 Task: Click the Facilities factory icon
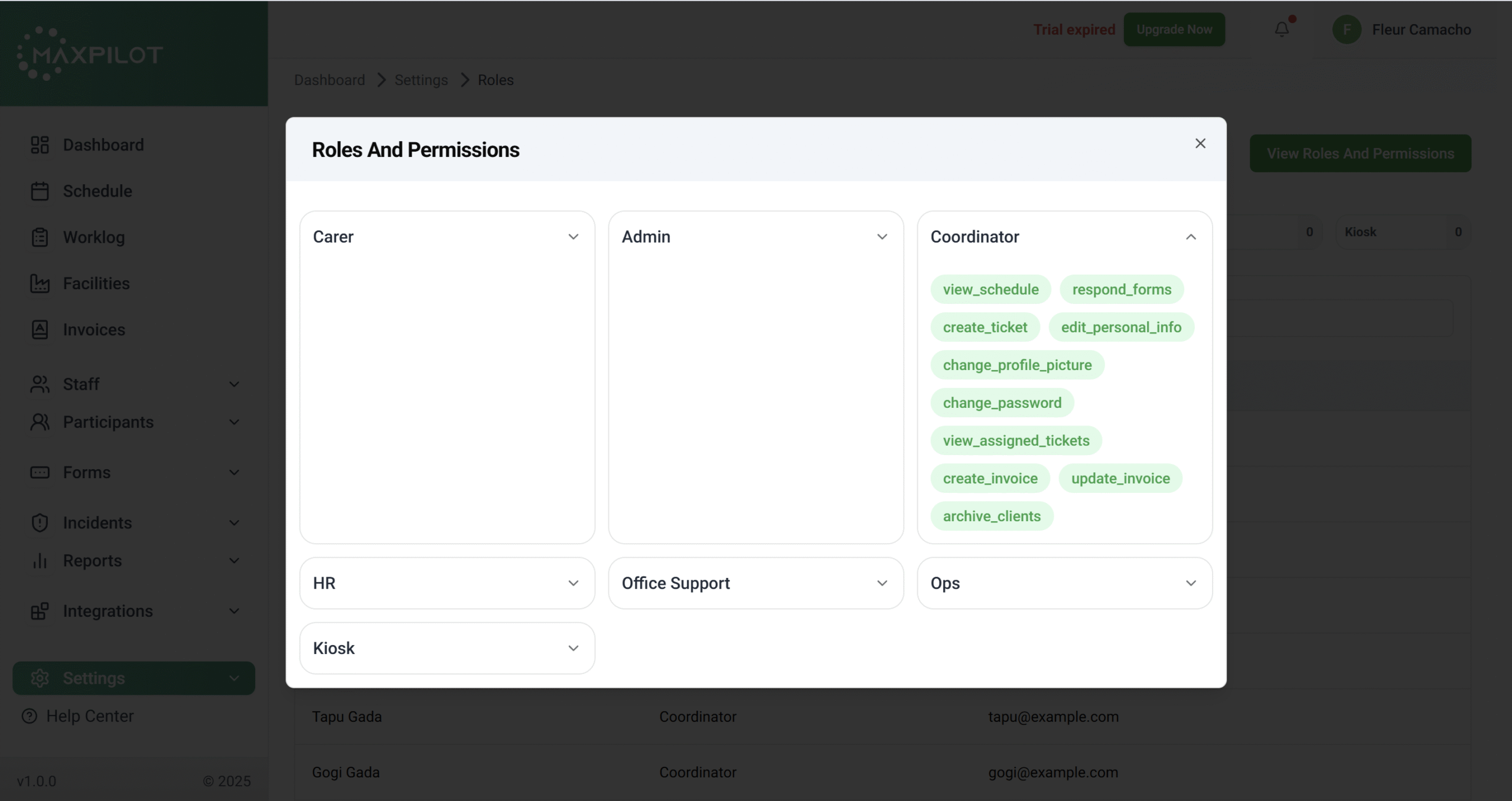tap(40, 283)
